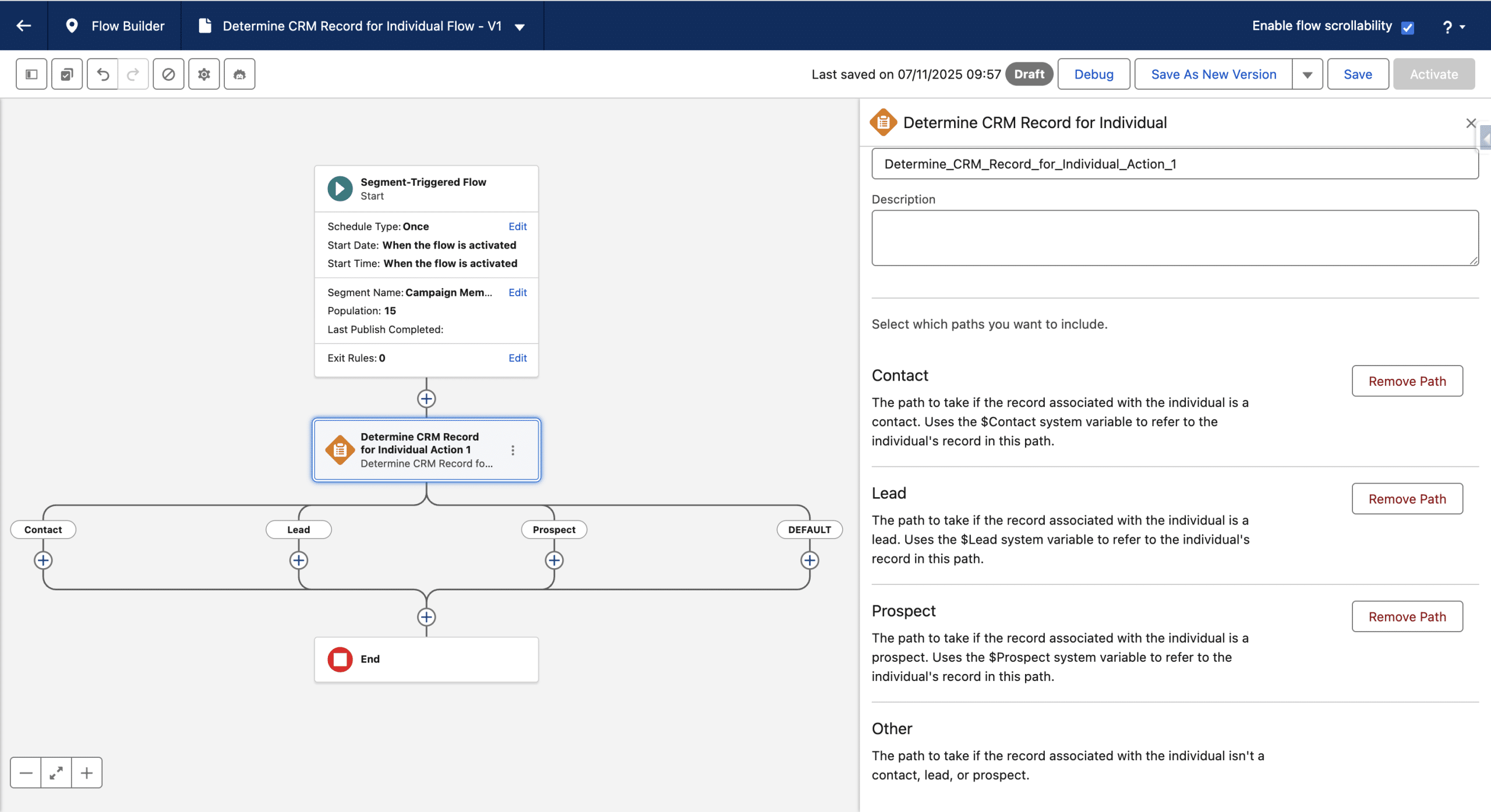Click the debug bug toolbar icon
Image resolution: width=1491 pixels, height=812 pixels.
239,75
